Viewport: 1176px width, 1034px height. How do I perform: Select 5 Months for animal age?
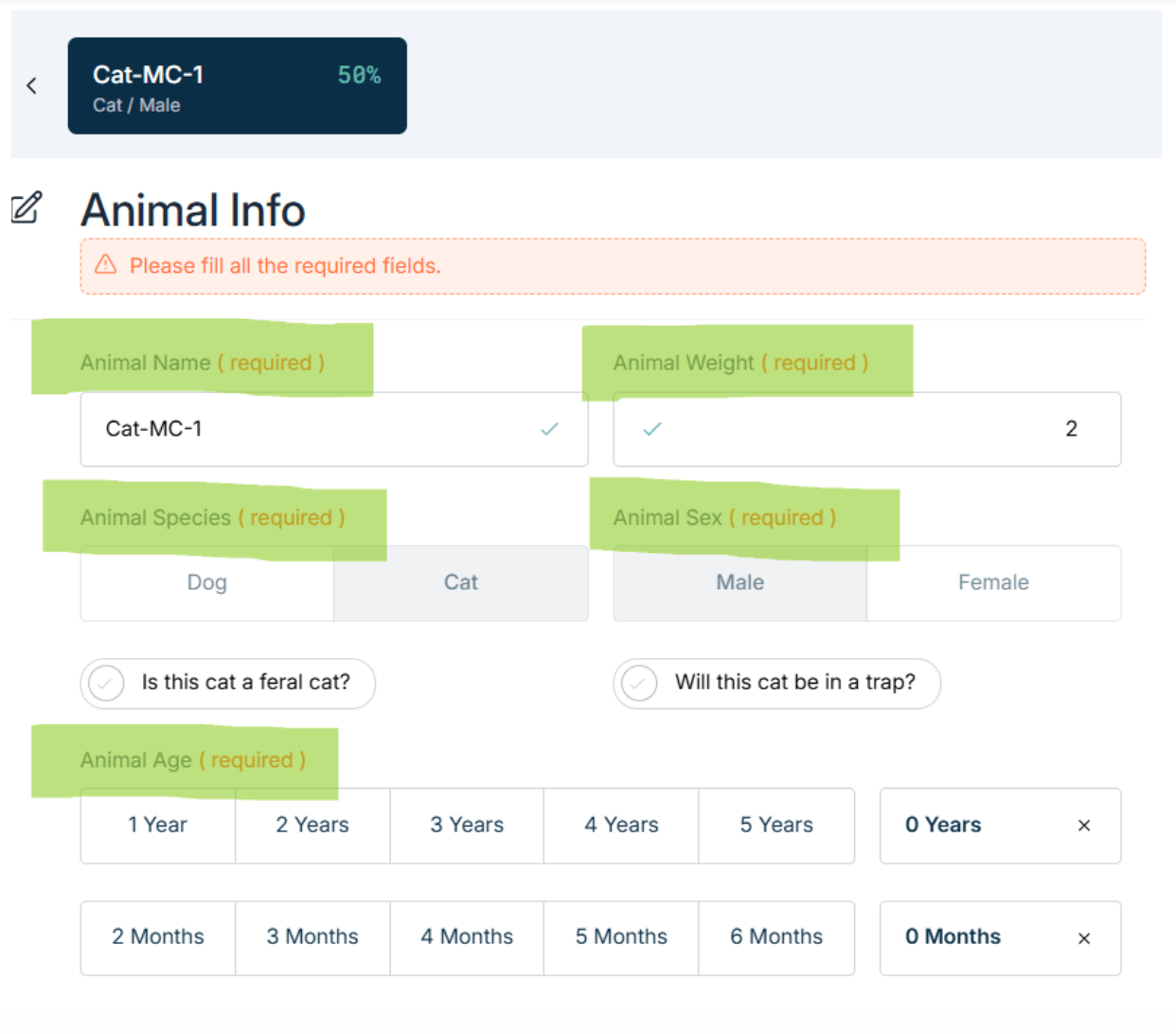[620, 937]
